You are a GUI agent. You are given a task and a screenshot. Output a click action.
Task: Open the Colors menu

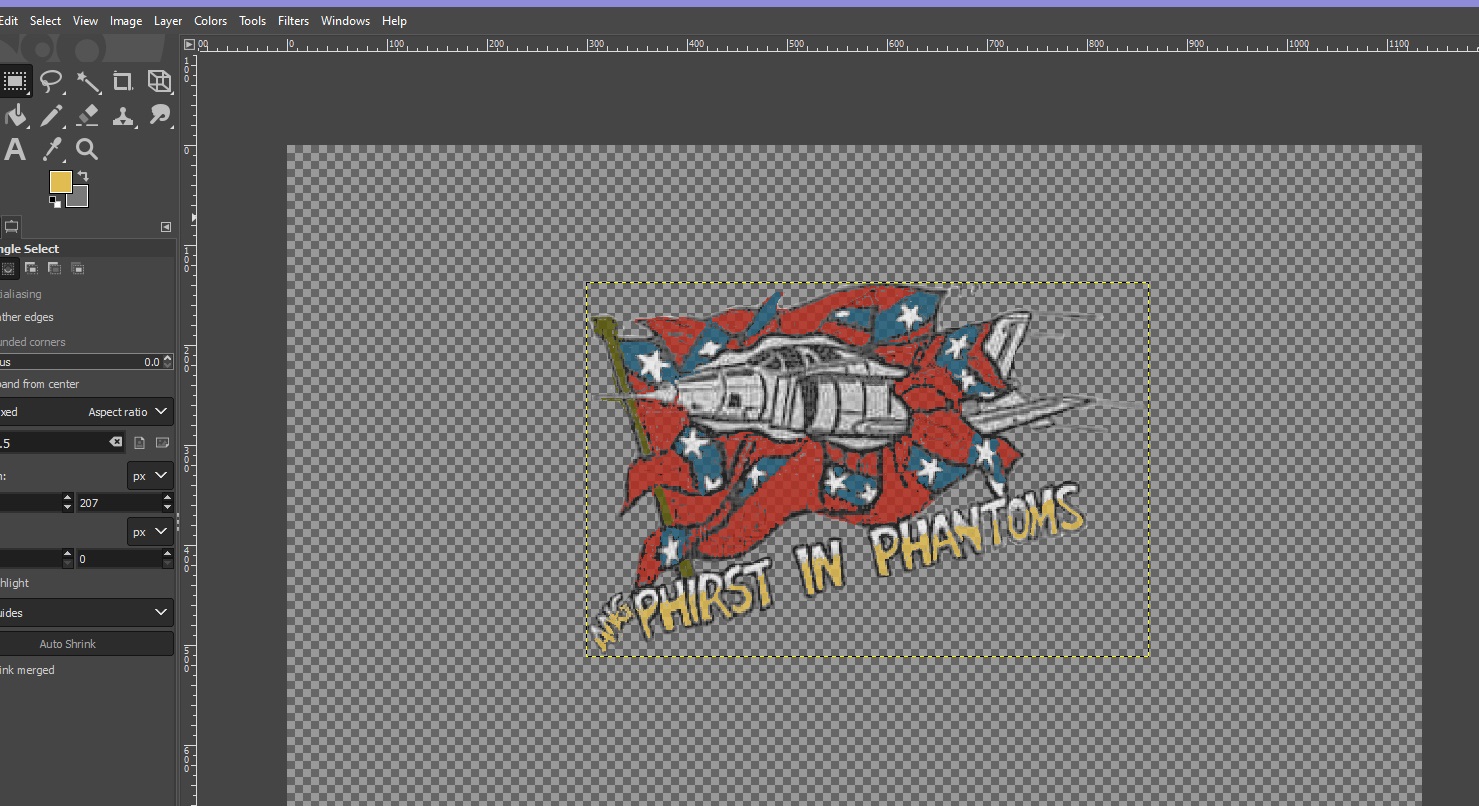pos(210,20)
